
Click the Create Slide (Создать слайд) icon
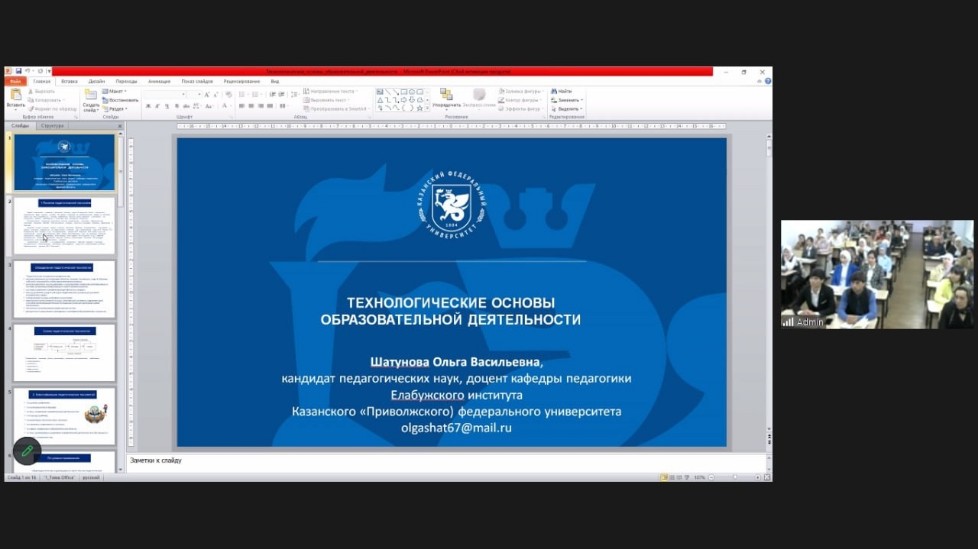tap(91, 98)
